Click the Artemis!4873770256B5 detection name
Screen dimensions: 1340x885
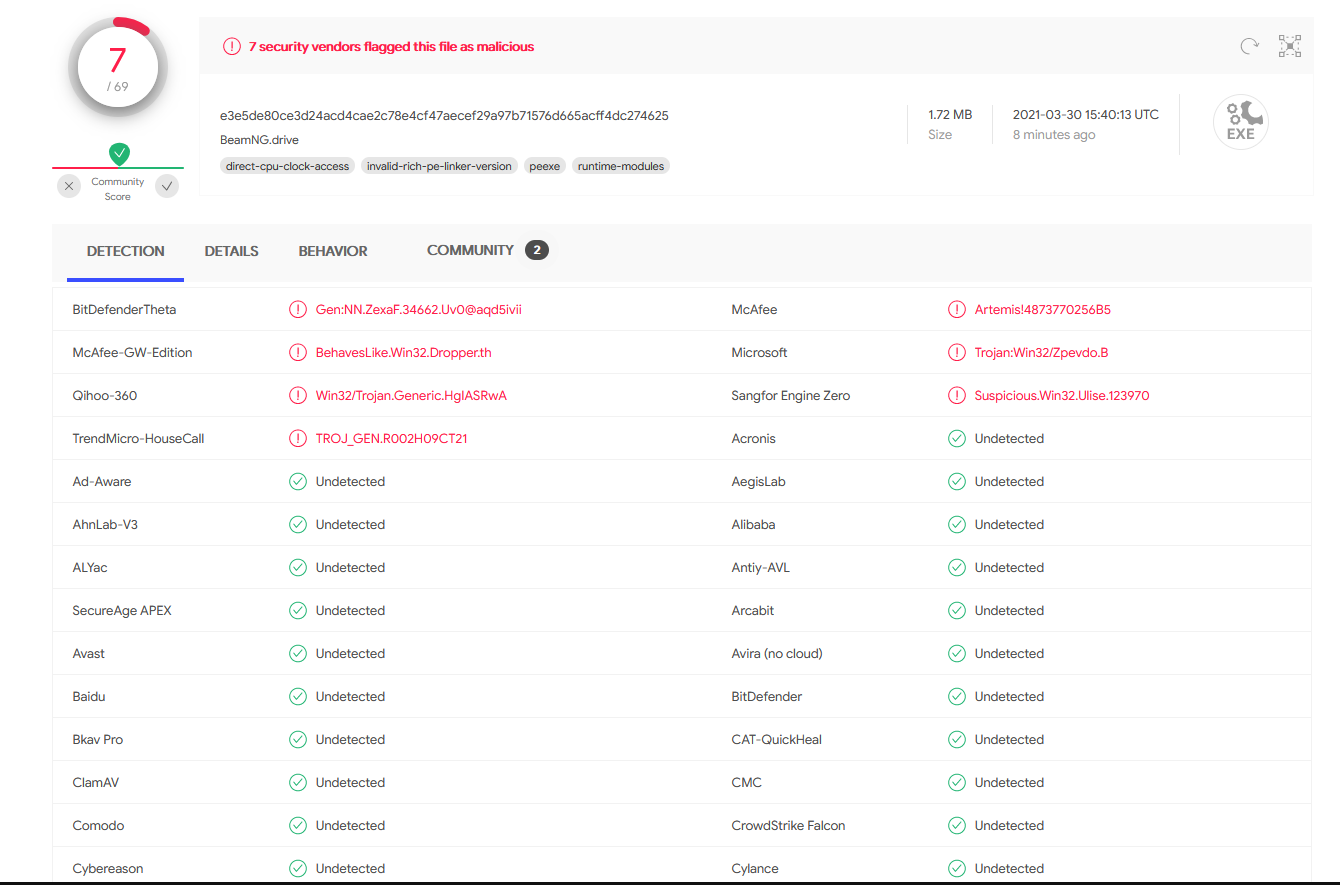click(1043, 310)
